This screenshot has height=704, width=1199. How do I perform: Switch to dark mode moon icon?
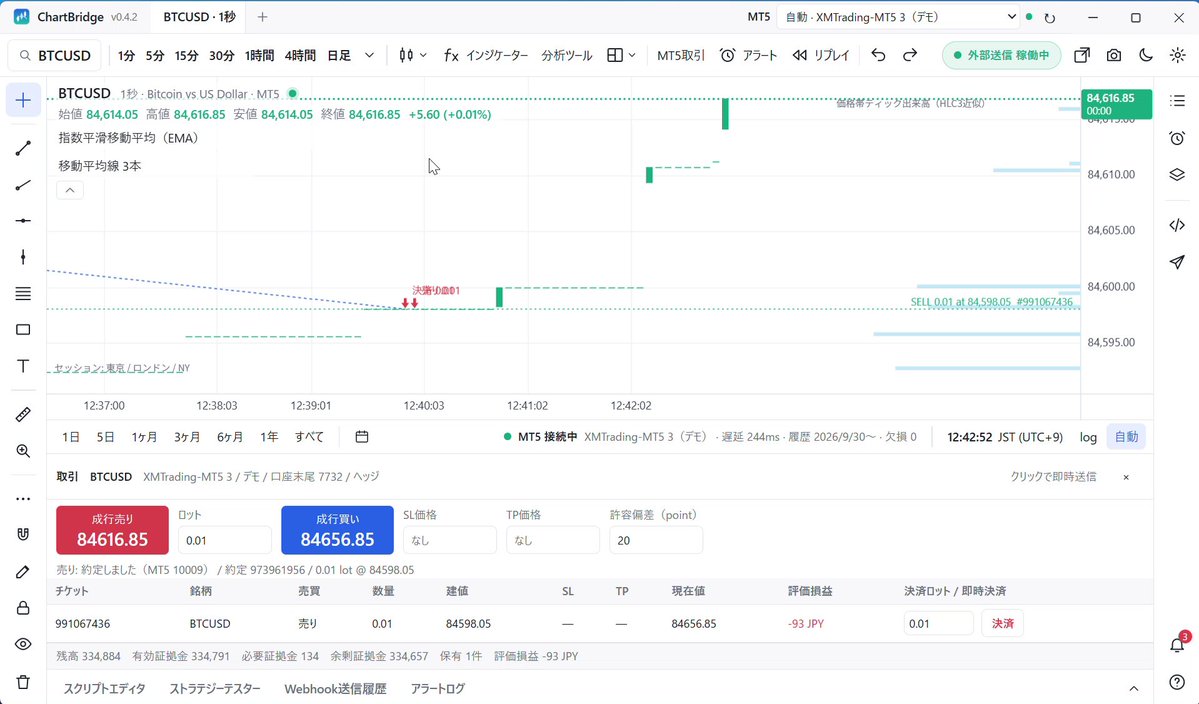point(1145,55)
